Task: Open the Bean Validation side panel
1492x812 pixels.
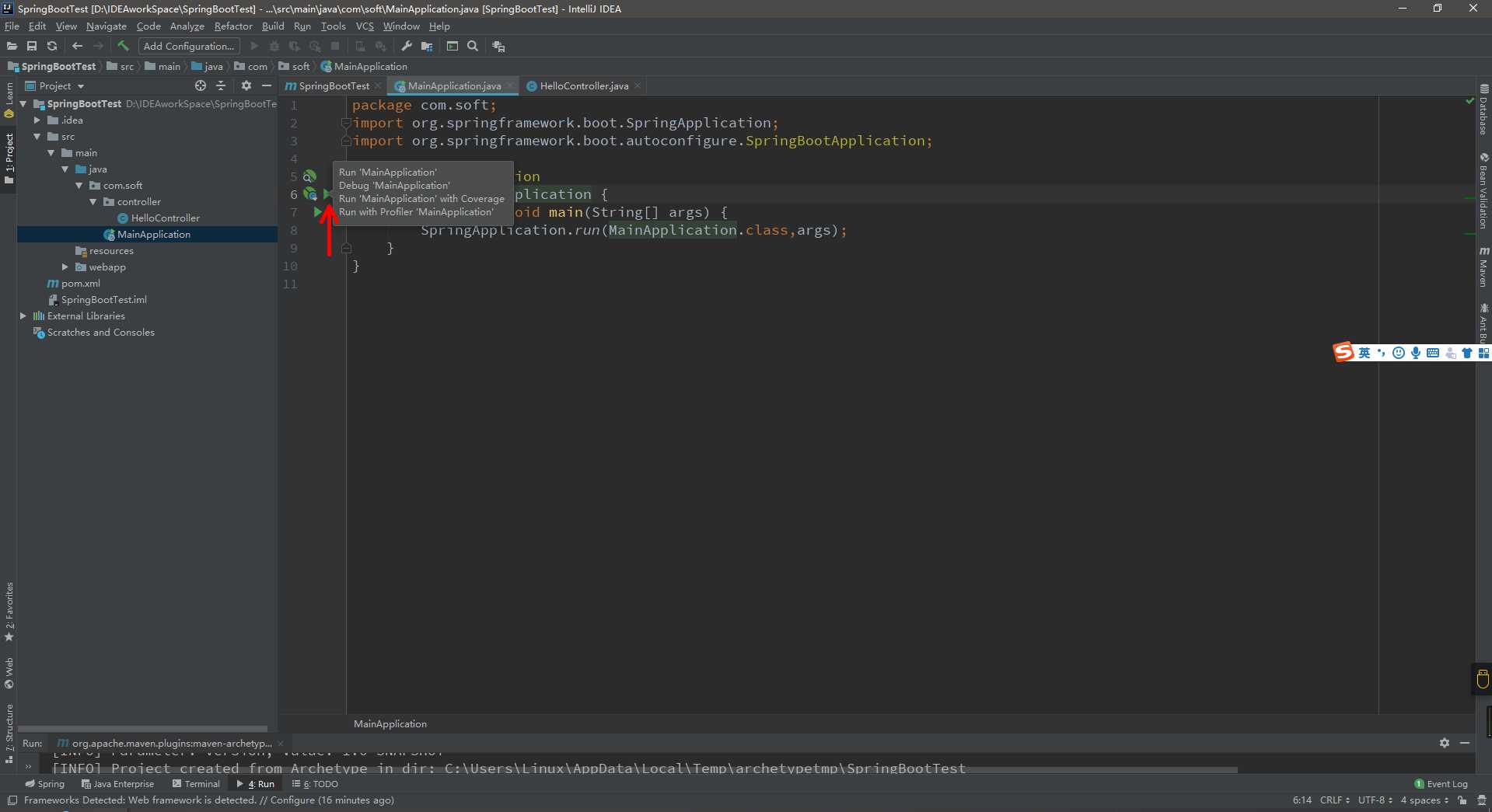Action: [1483, 190]
